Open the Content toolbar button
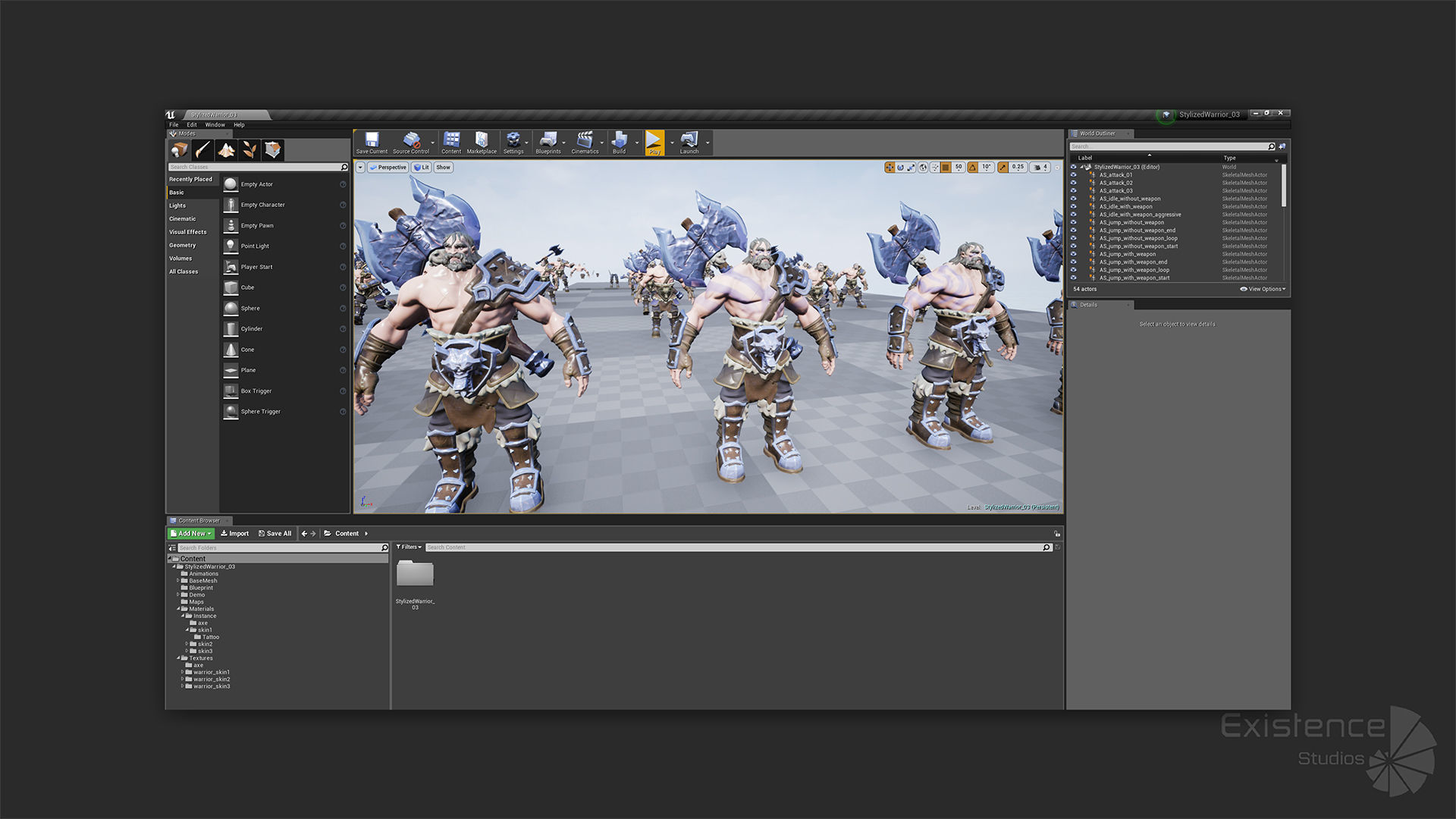Screen dimensions: 1456x819 451,143
